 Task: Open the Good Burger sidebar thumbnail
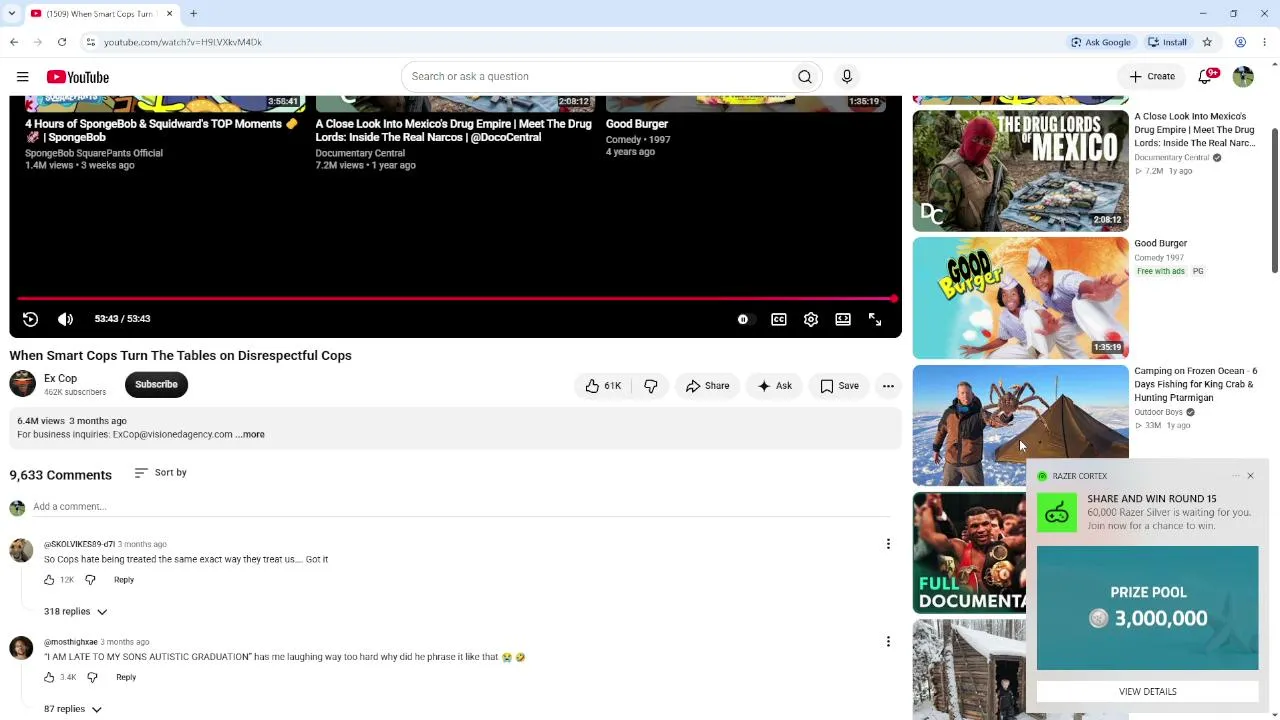click(x=1021, y=298)
